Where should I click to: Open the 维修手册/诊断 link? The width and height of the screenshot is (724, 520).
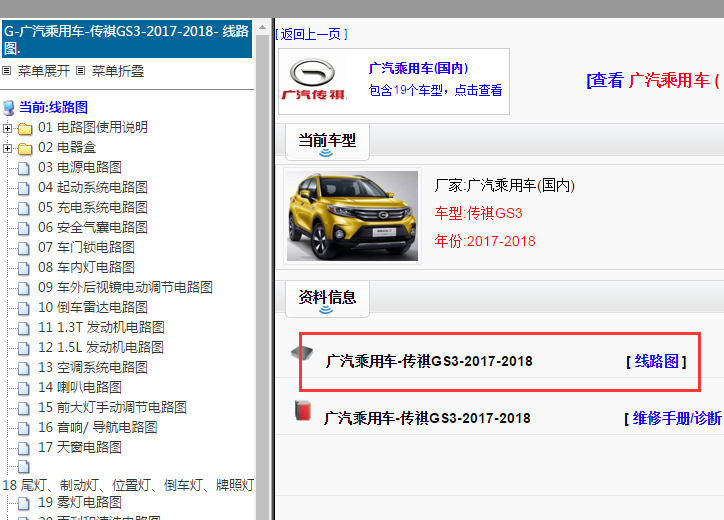click(676, 418)
